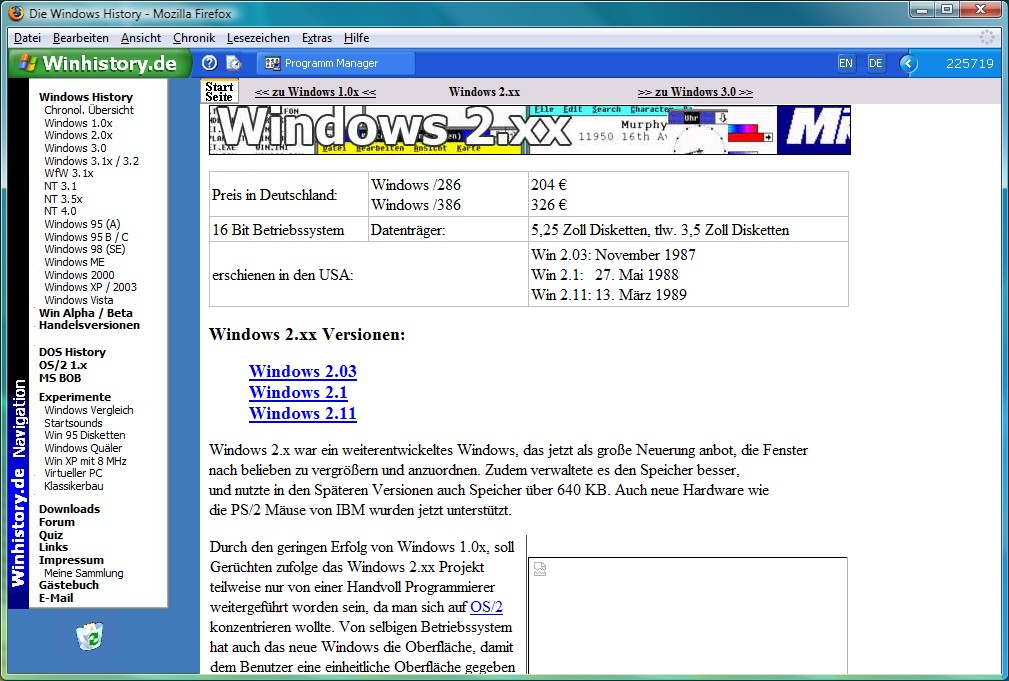
Task: Click the help question mark icon
Action: click(209, 63)
